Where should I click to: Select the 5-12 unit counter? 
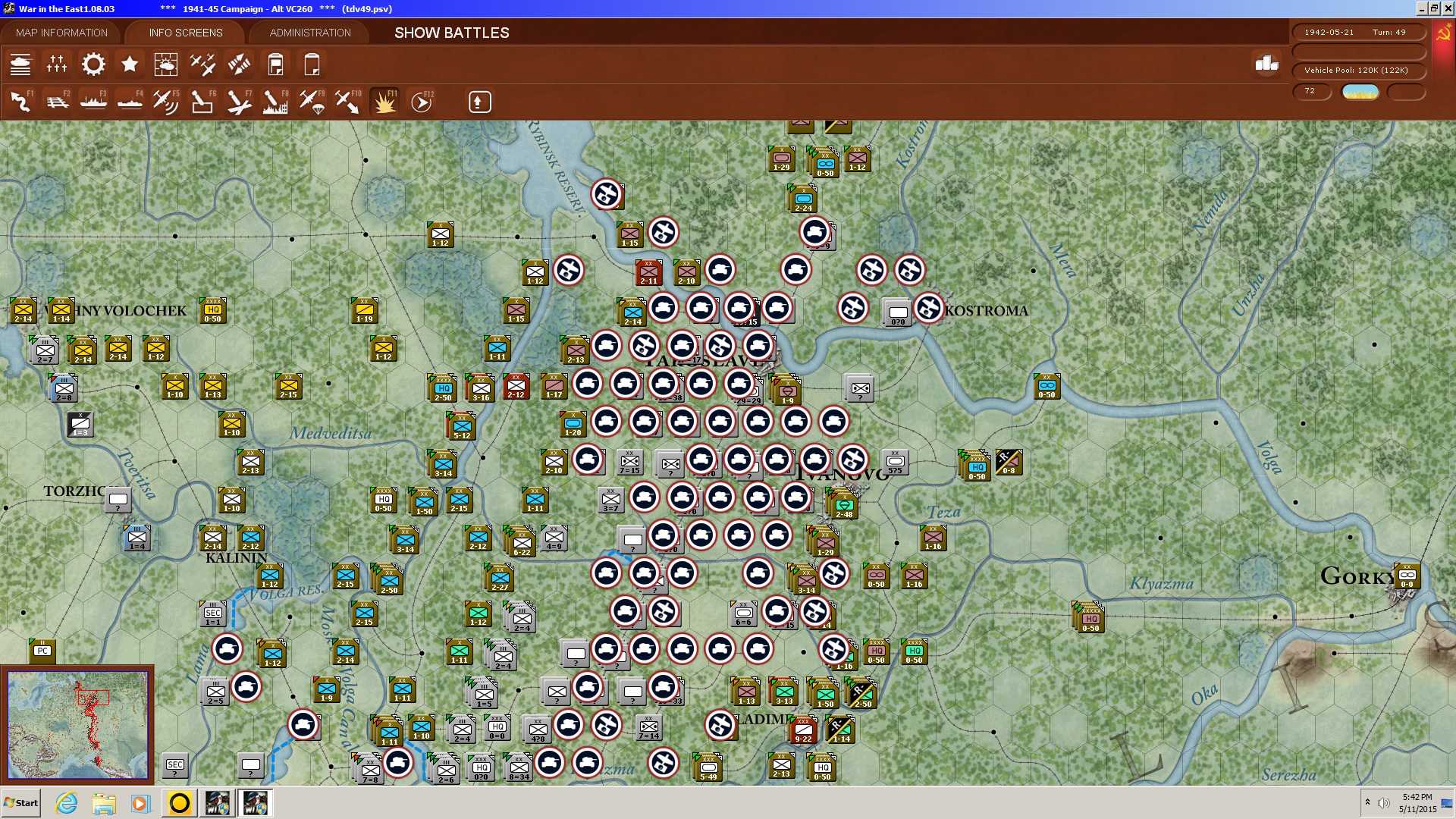click(x=462, y=427)
